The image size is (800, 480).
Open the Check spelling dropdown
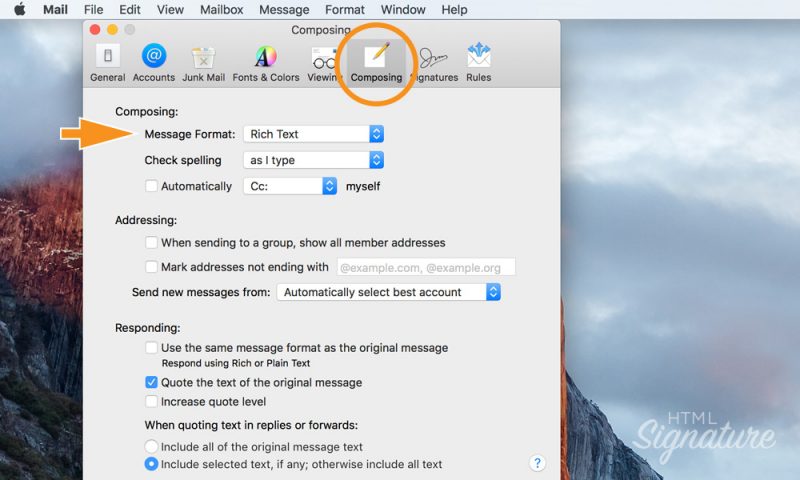(x=314, y=160)
